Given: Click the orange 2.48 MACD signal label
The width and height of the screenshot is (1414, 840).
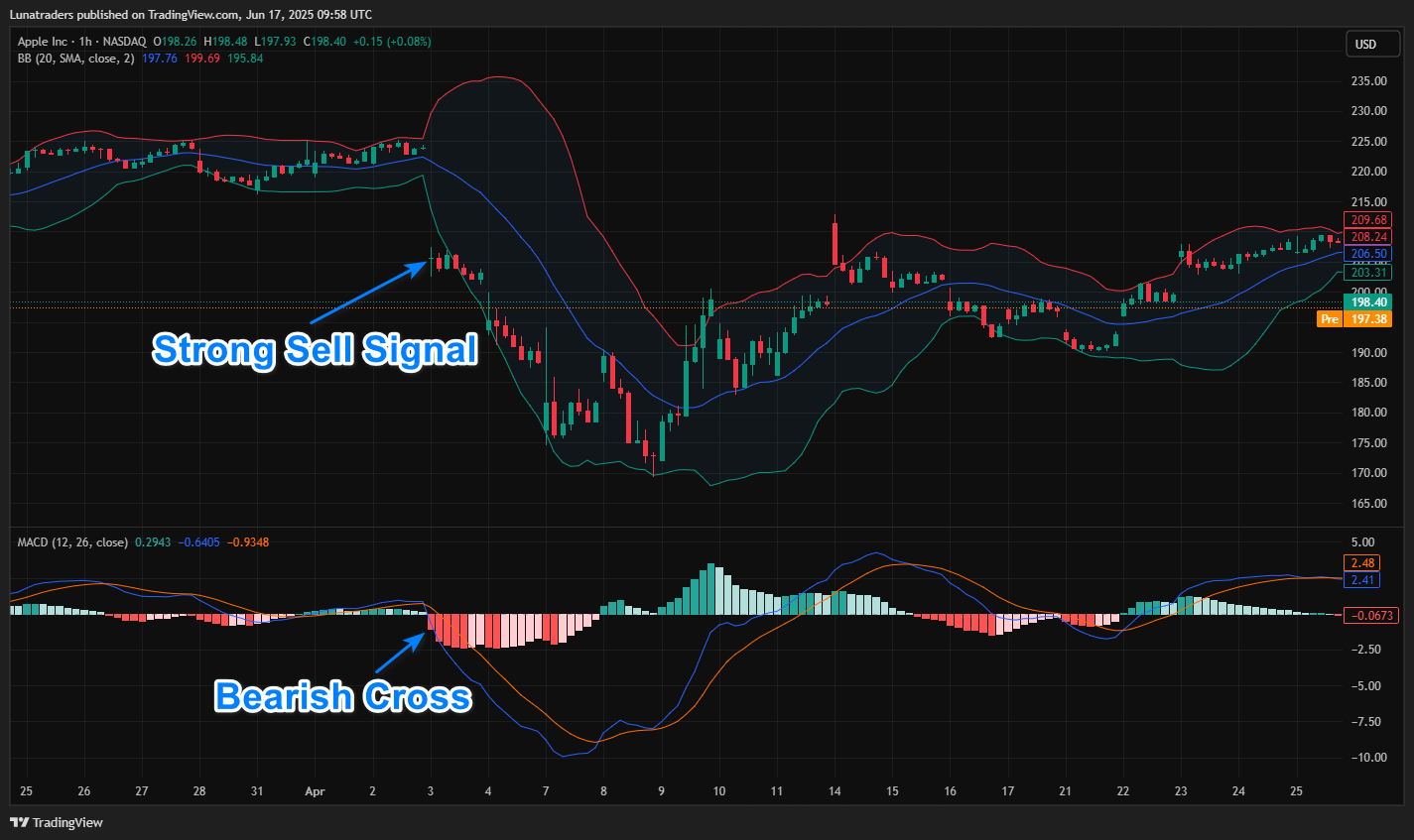Looking at the screenshot, I should [1362, 563].
